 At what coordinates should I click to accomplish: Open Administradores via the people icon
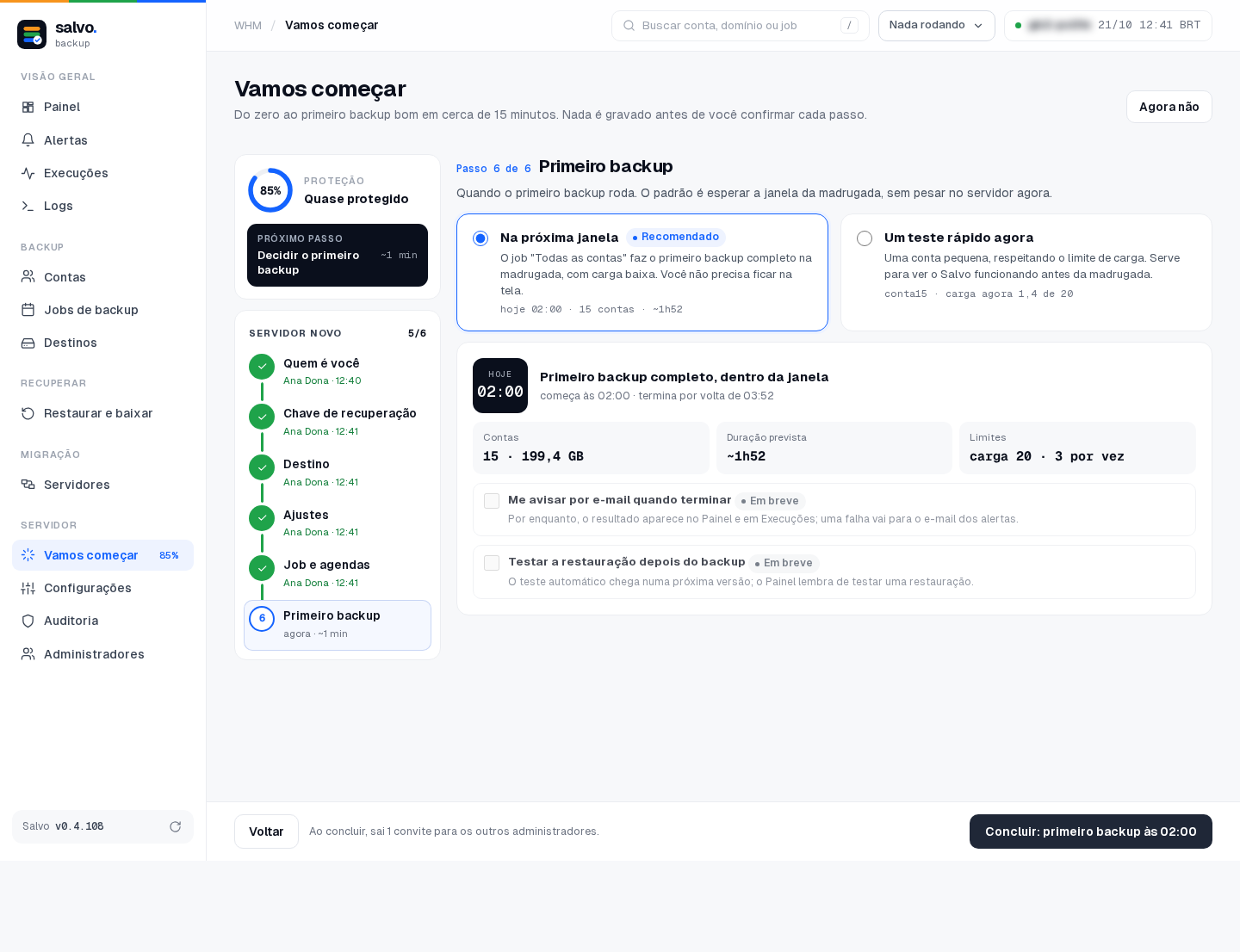pos(28,654)
